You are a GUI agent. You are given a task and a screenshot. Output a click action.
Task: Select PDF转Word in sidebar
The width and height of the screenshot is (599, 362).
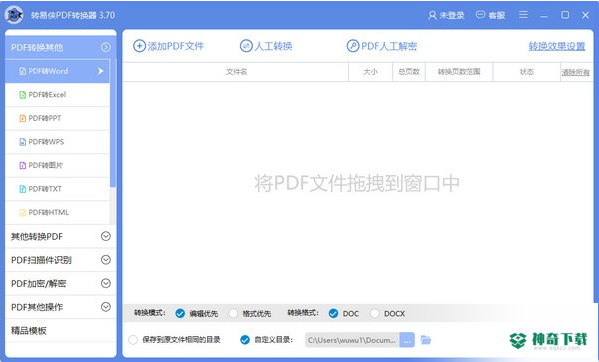[x=57, y=71]
